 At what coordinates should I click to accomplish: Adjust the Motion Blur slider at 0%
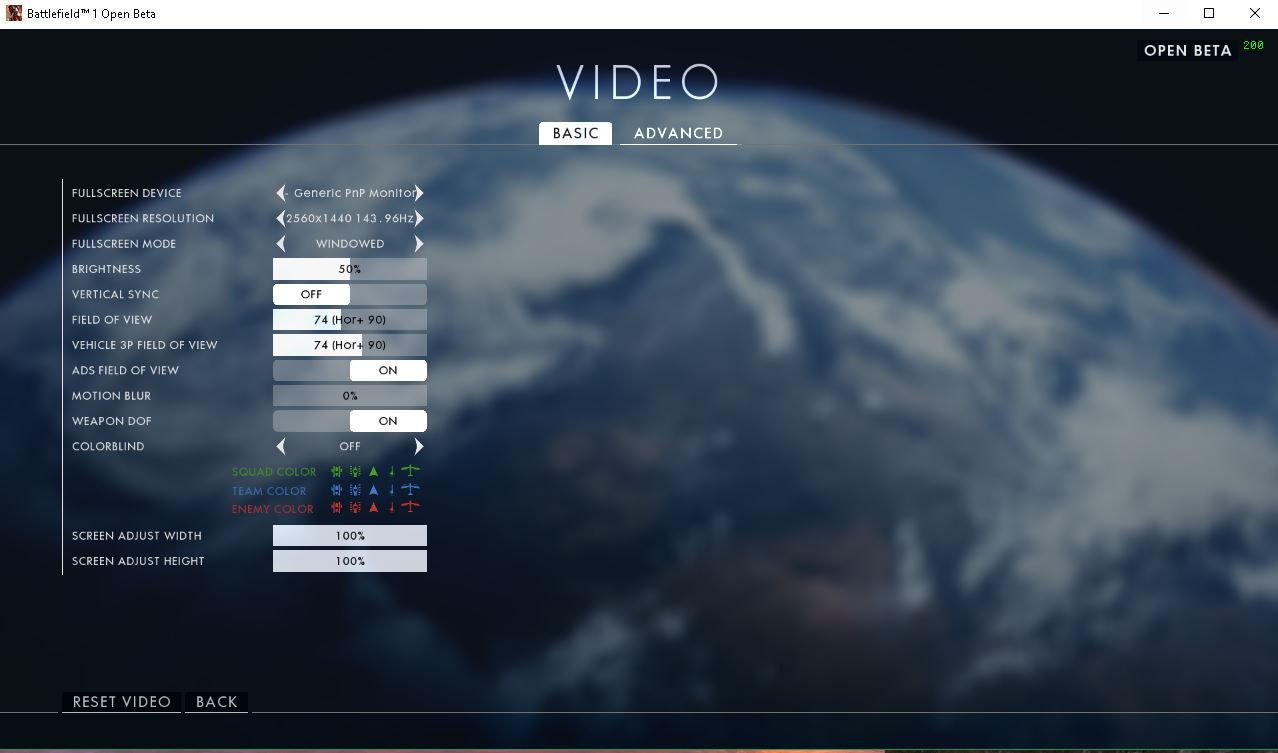pyautogui.click(x=350, y=396)
